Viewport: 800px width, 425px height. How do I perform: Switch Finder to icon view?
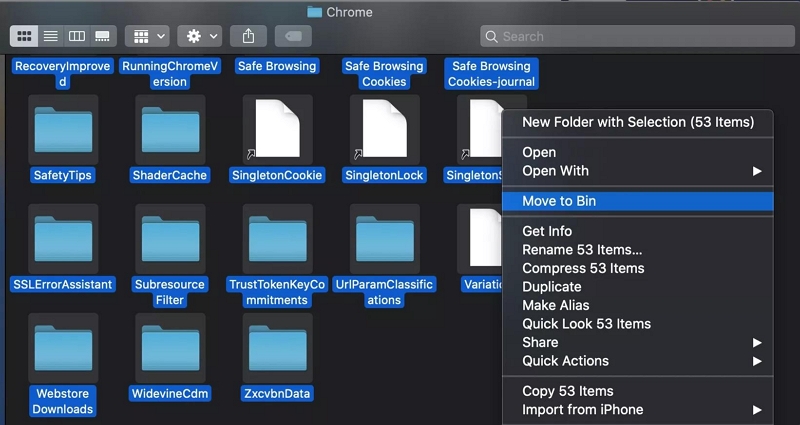pos(24,36)
